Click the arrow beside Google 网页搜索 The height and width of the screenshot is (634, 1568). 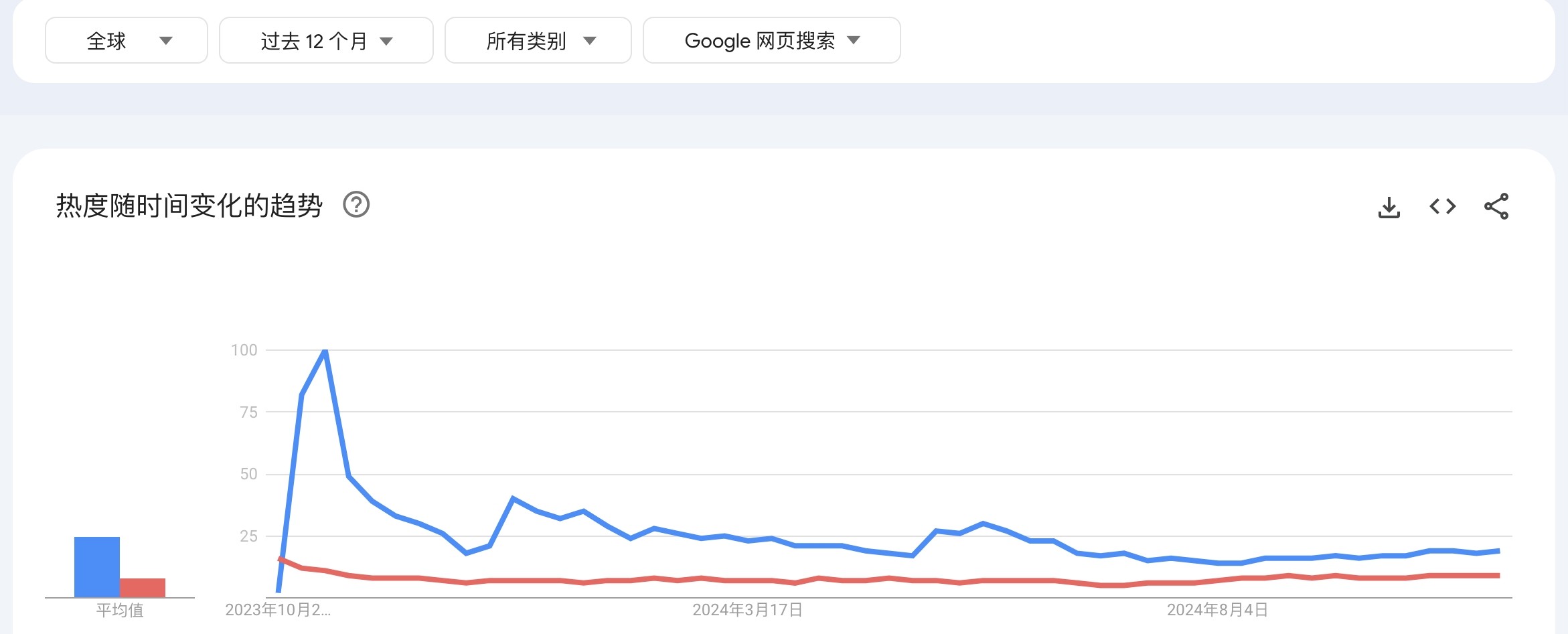[x=854, y=40]
